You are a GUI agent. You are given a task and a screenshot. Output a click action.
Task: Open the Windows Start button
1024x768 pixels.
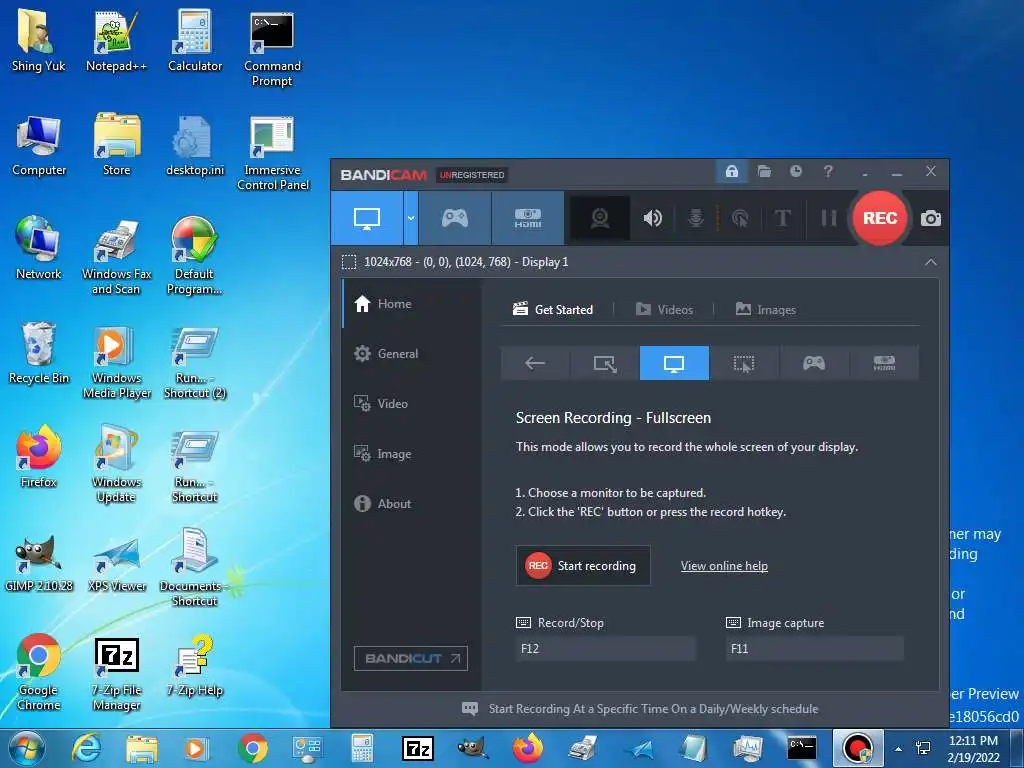(x=26, y=748)
